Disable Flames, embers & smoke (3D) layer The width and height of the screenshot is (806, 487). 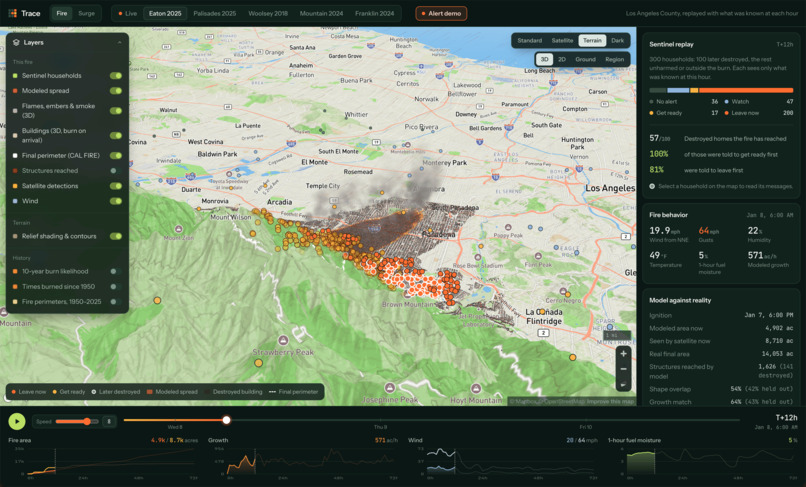116,111
